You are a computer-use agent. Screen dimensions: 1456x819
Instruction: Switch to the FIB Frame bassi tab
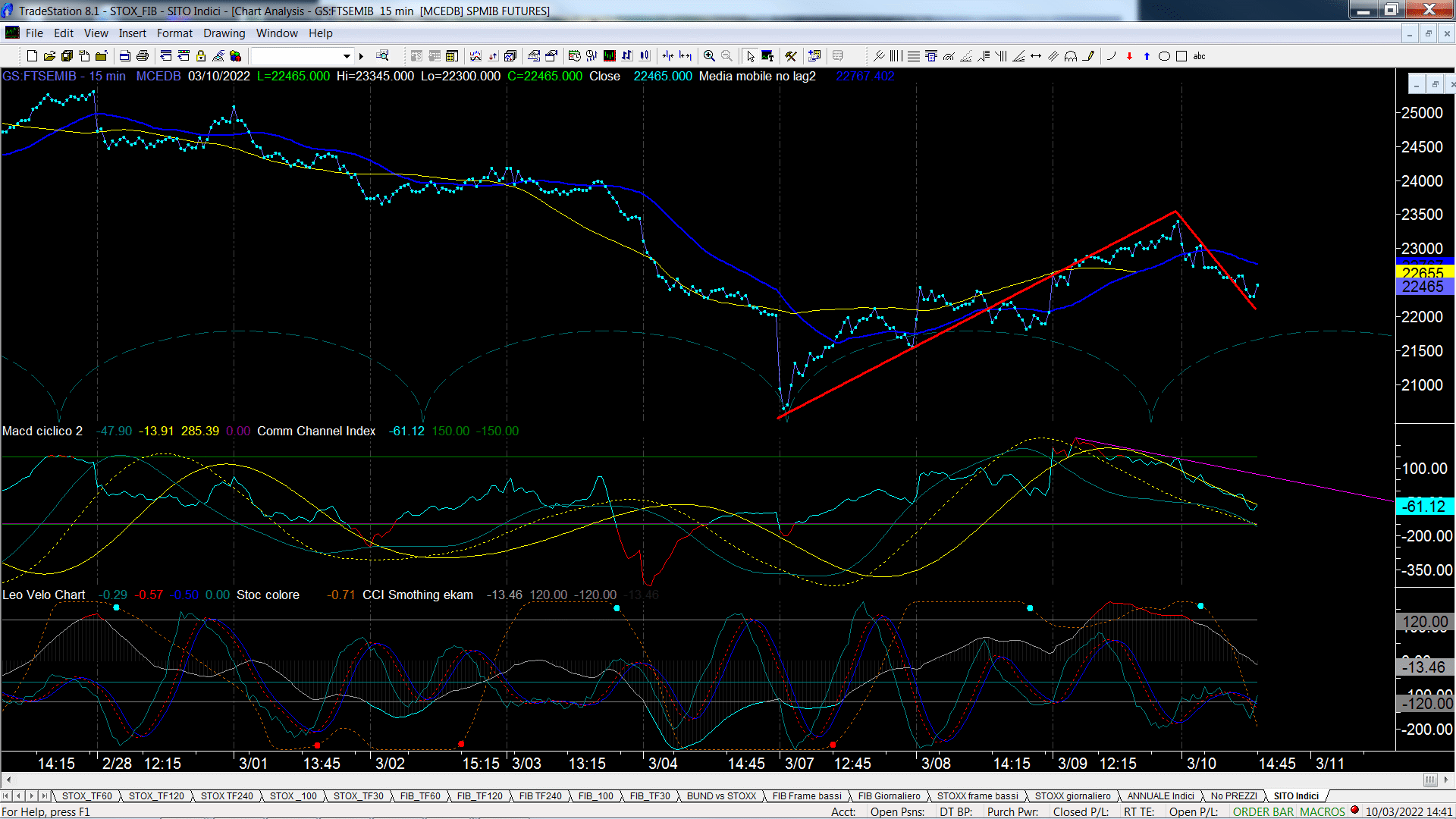(807, 795)
